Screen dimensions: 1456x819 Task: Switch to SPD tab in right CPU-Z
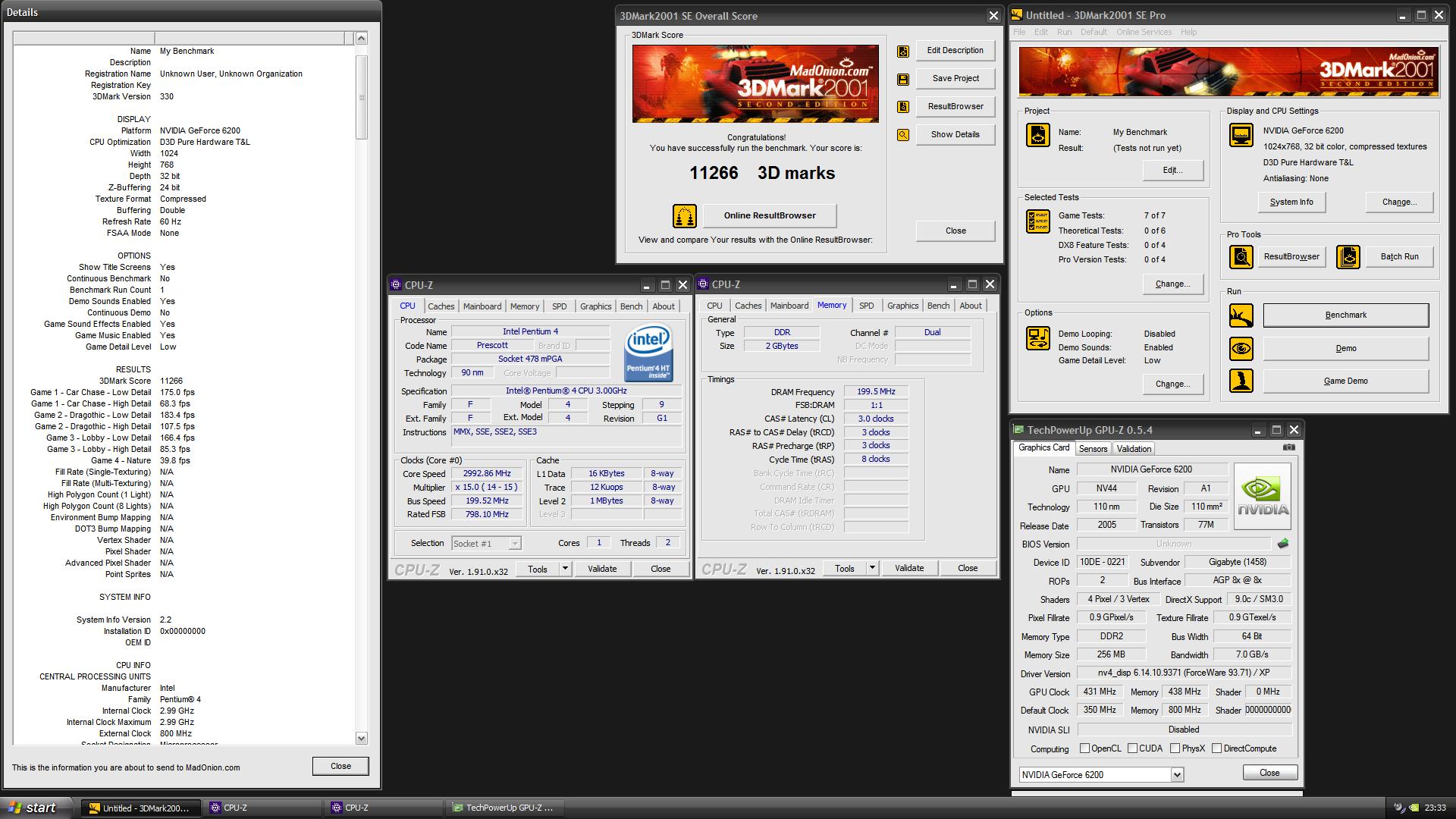click(866, 306)
